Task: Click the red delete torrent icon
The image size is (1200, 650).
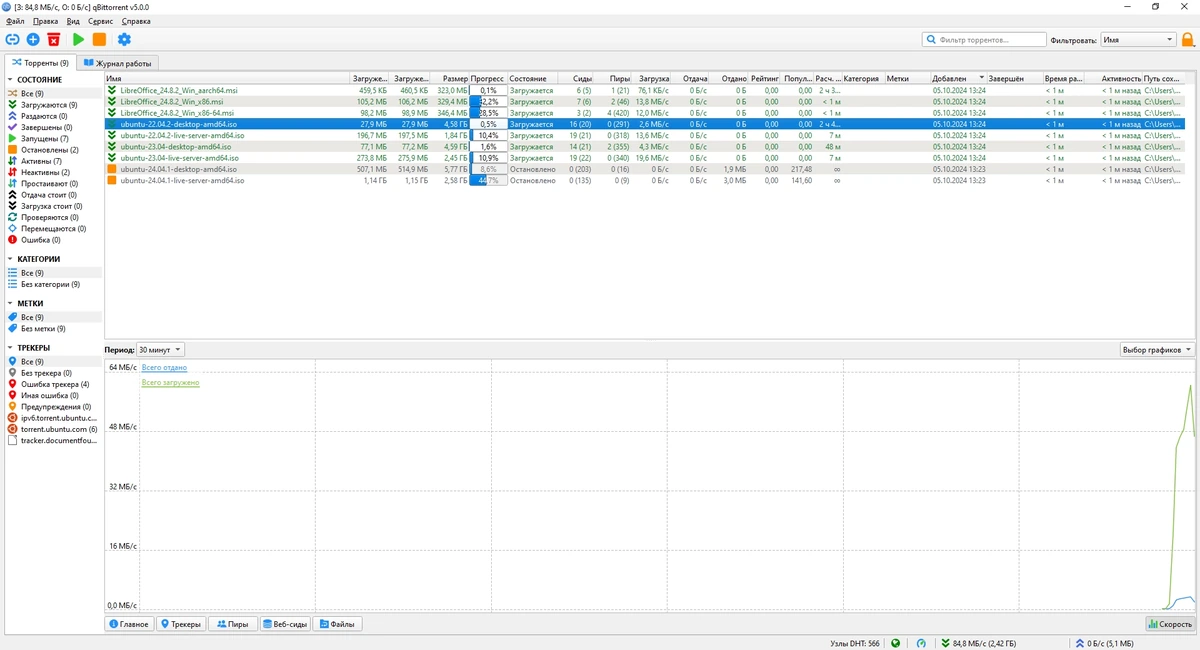Action: coord(54,39)
